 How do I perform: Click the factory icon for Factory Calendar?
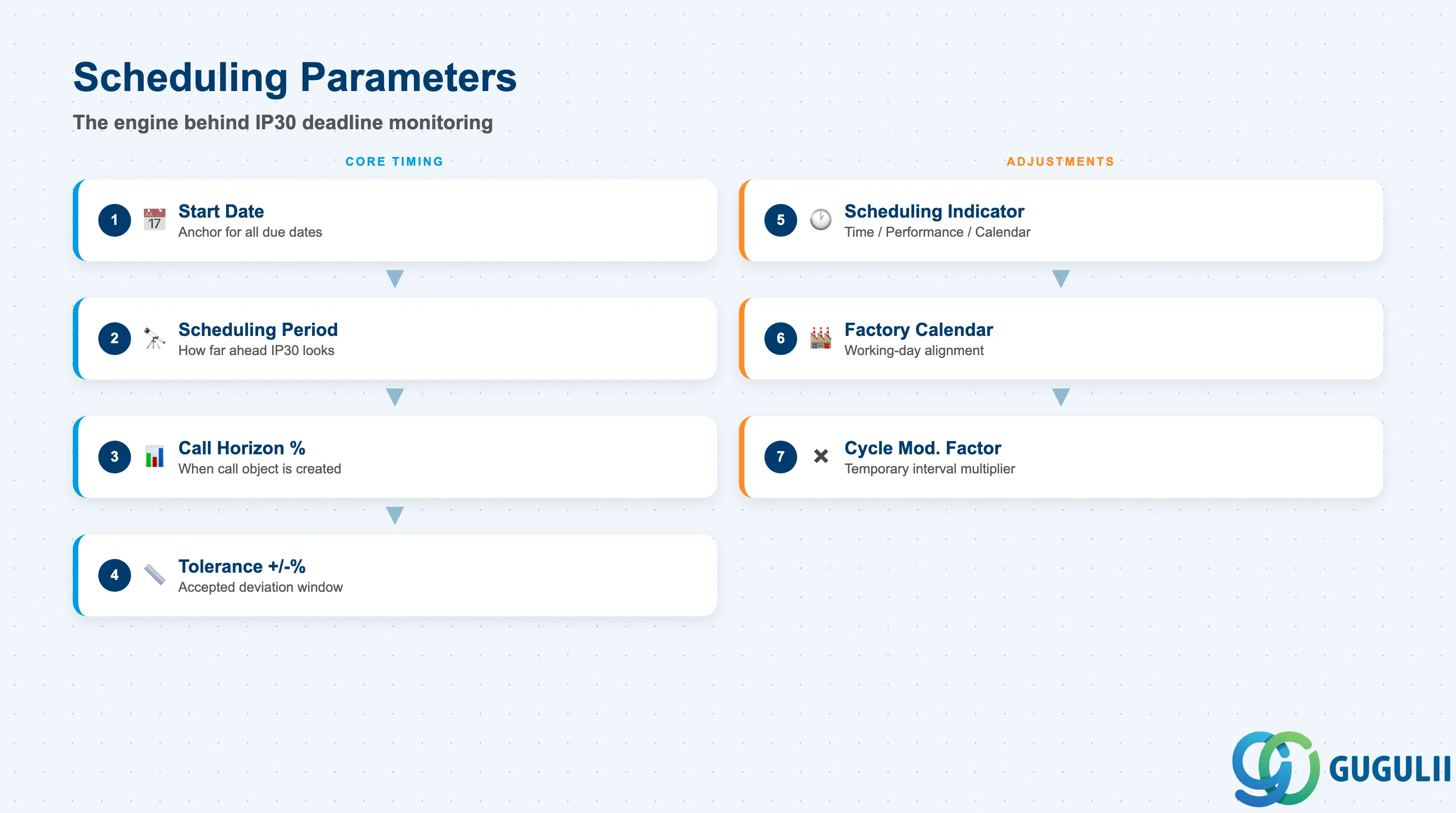821,337
